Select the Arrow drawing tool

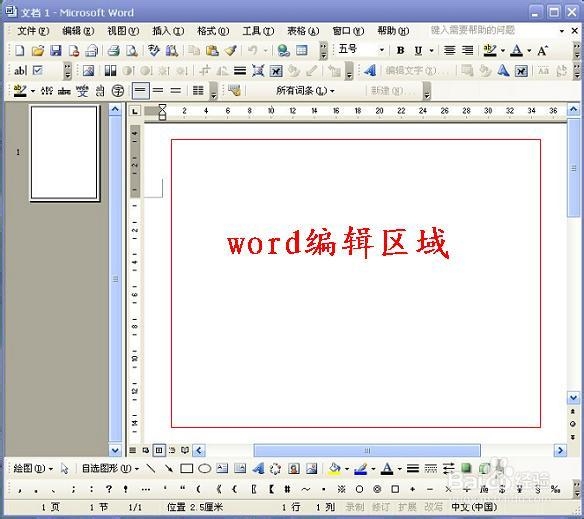(169, 468)
